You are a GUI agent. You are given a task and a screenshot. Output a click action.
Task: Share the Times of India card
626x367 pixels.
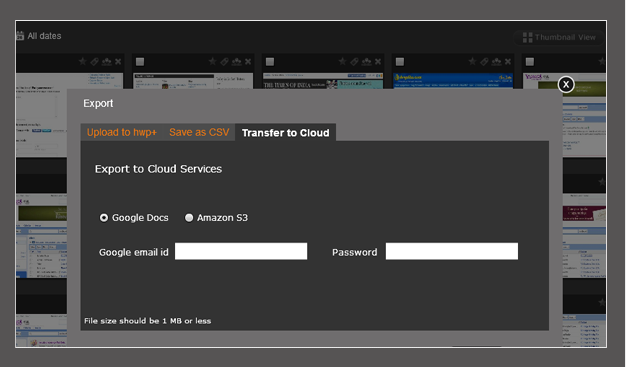click(366, 61)
